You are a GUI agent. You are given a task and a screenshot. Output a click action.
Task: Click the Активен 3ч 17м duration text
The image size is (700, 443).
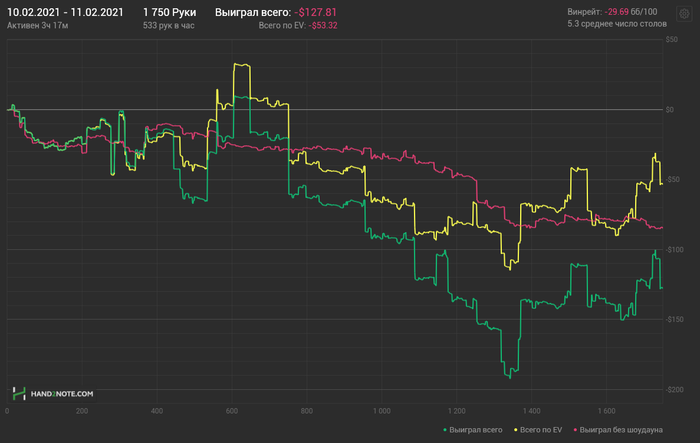click(x=38, y=24)
